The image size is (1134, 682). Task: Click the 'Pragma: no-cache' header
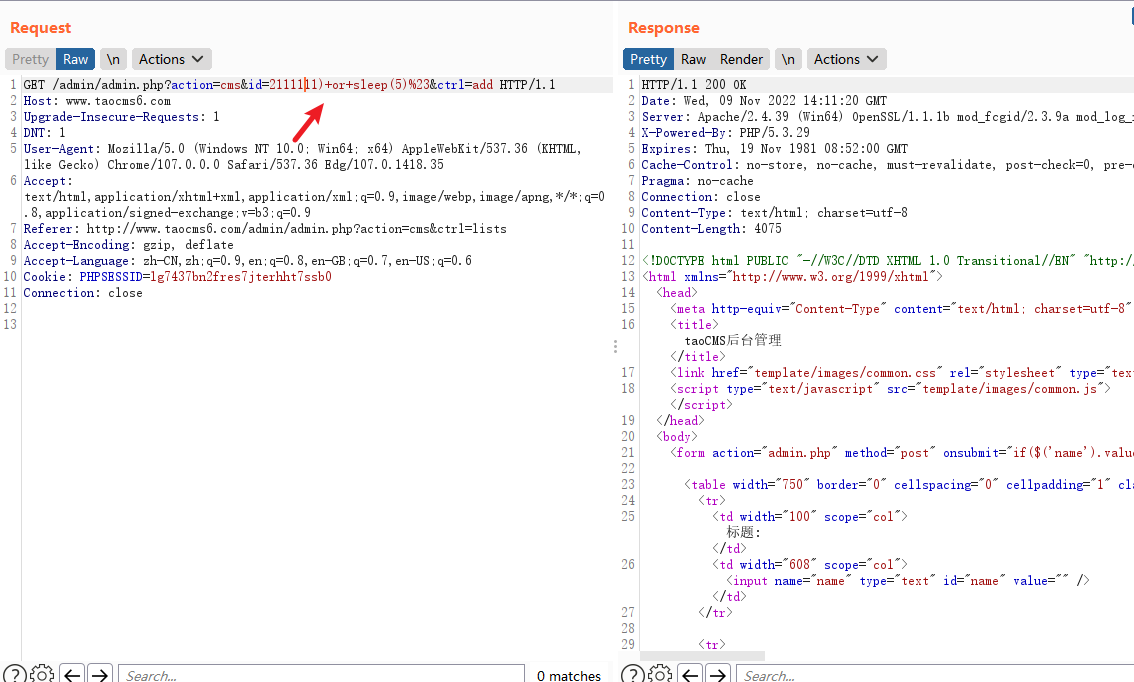(697, 182)
